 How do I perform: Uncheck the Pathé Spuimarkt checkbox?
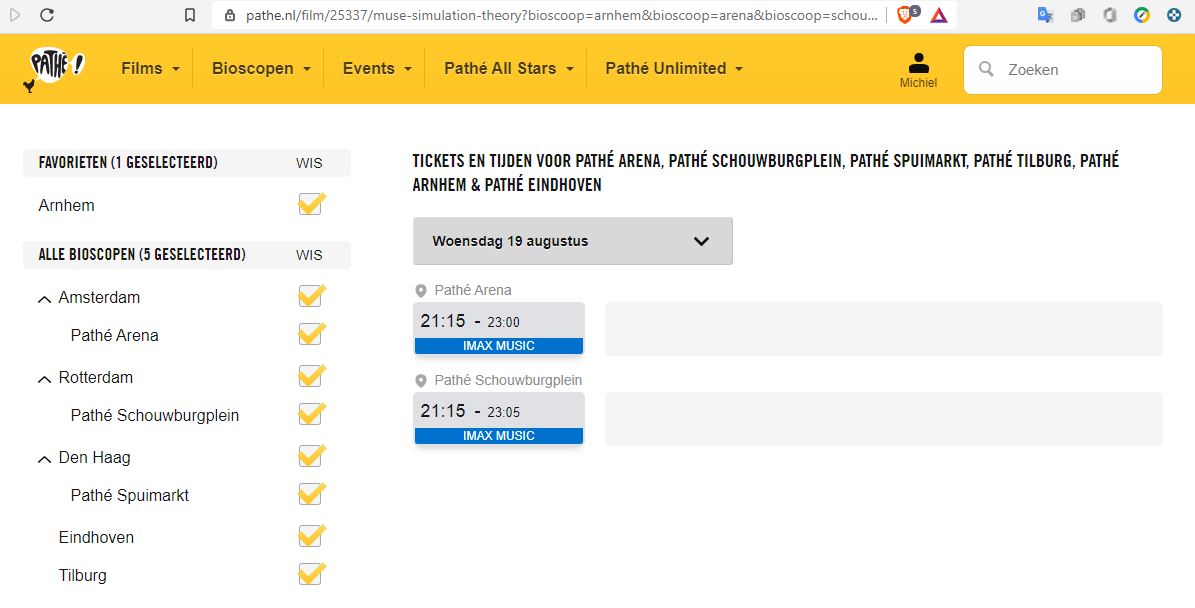click(311, 494)
